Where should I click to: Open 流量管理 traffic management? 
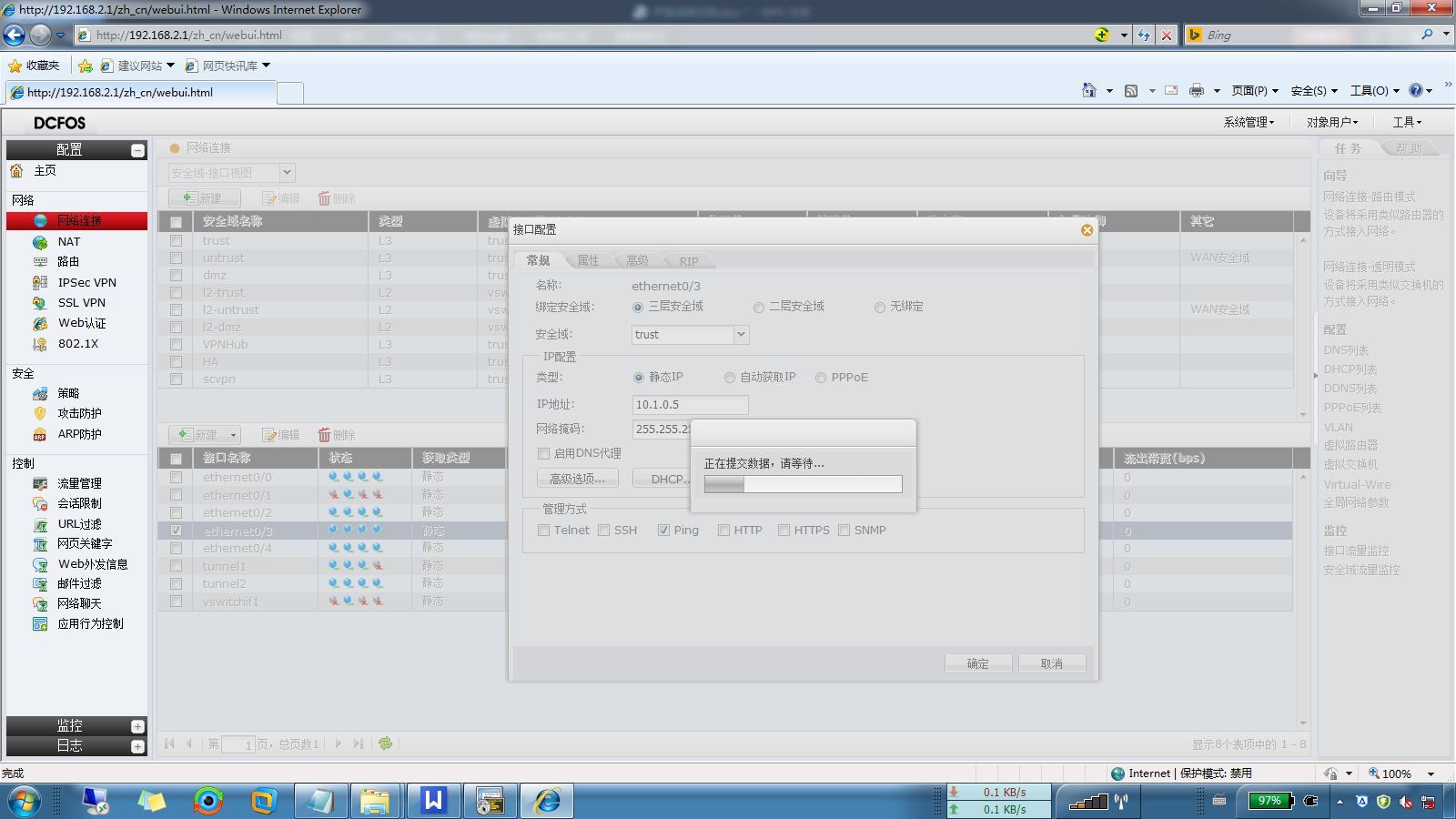(79, 484)
